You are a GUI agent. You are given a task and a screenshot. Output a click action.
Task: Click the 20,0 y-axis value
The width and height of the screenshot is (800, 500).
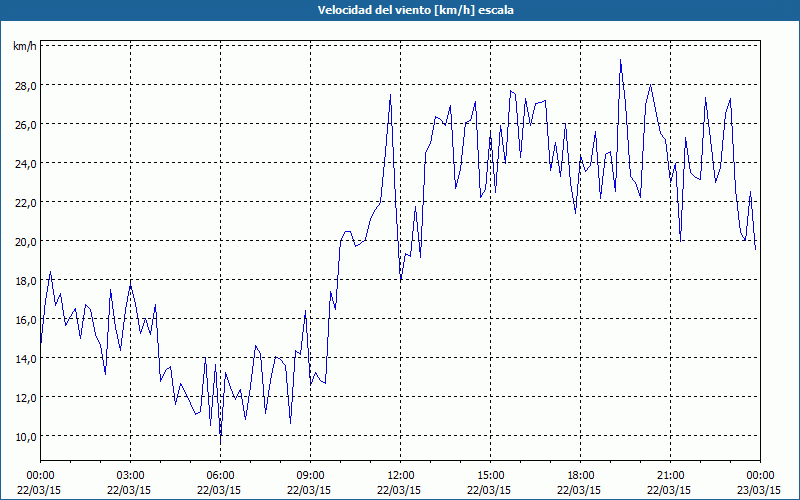25,241
